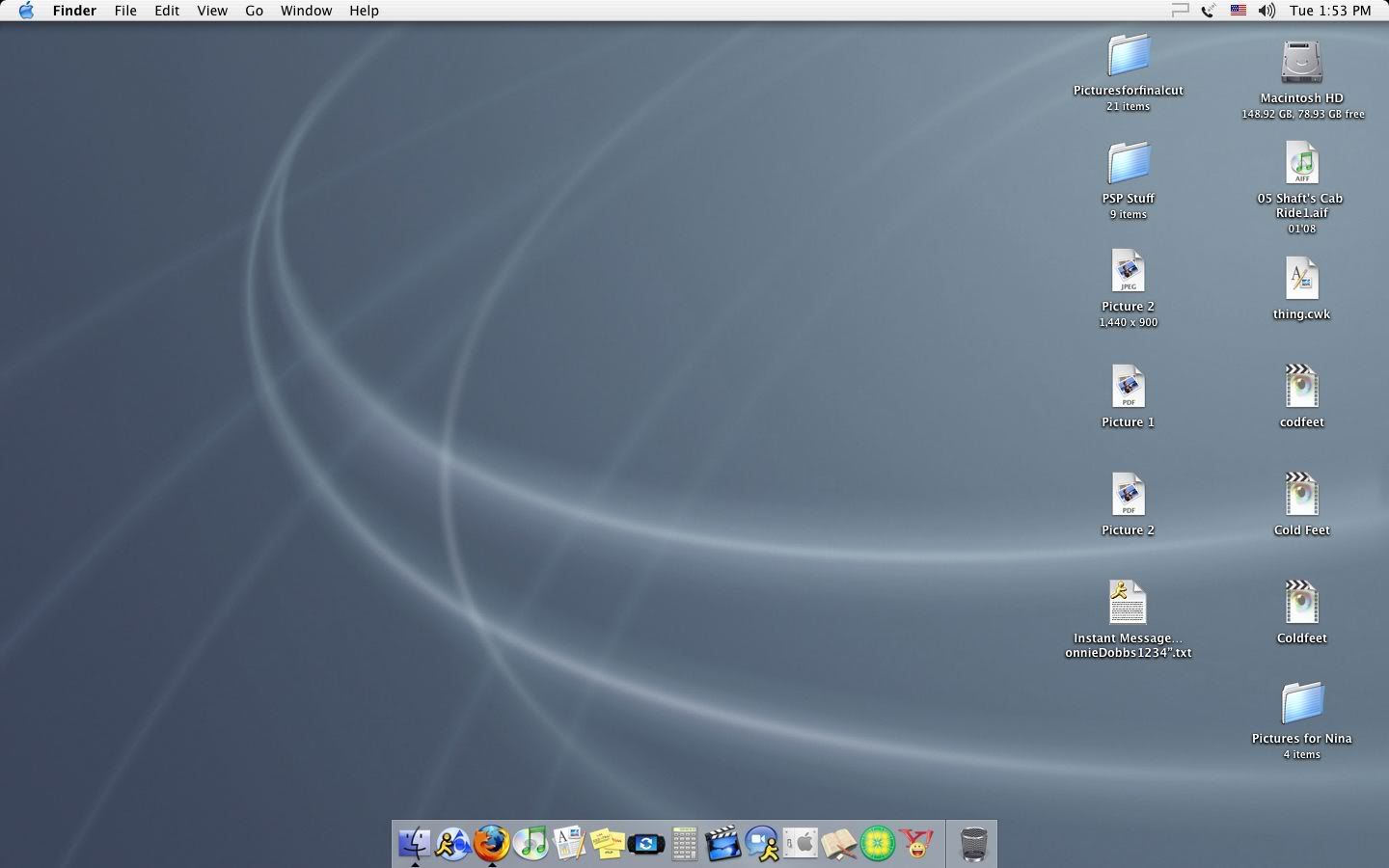Click the modem phone status icon
The height and width of the screenshot is (868, 1389).
(x=1208, y=11)
